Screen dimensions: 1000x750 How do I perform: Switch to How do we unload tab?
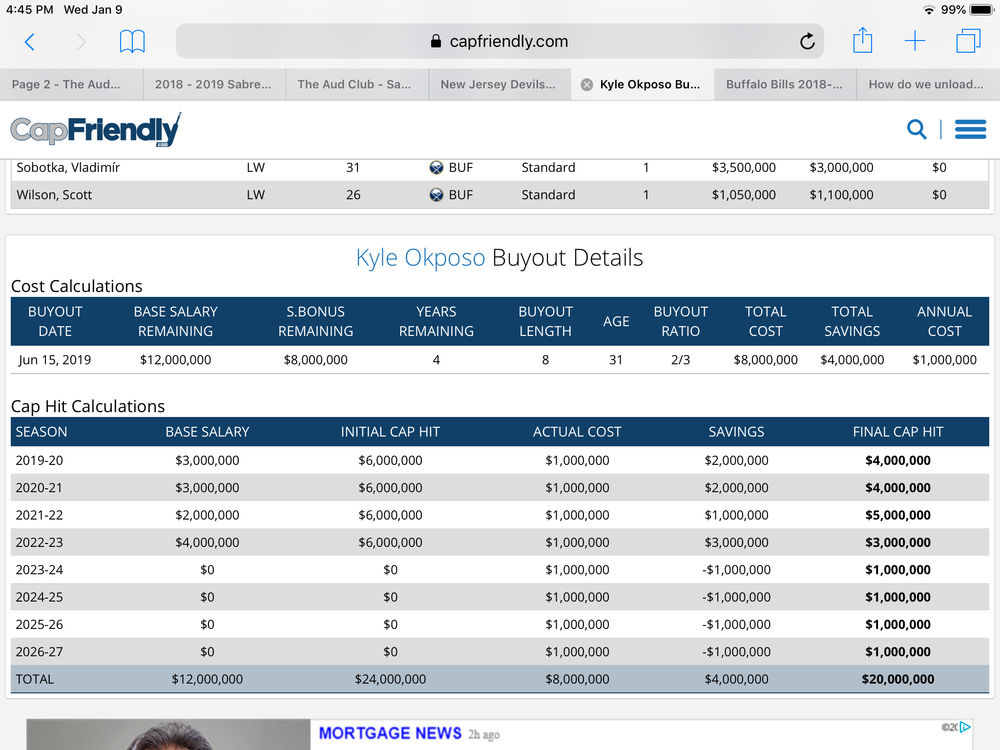(926, 84)
